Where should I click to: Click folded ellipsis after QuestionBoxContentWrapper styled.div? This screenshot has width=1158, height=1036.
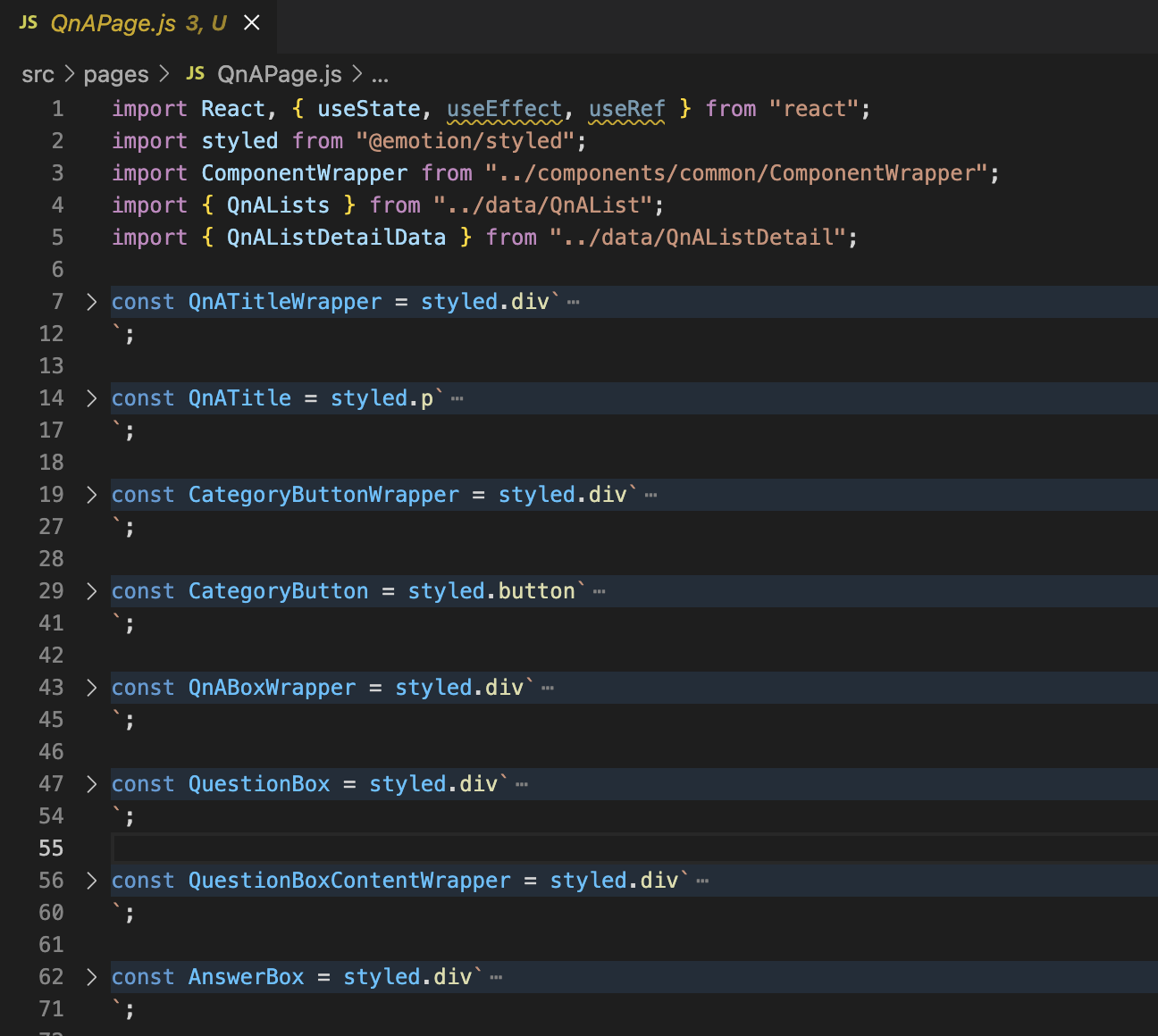click(x=702, y=881)
